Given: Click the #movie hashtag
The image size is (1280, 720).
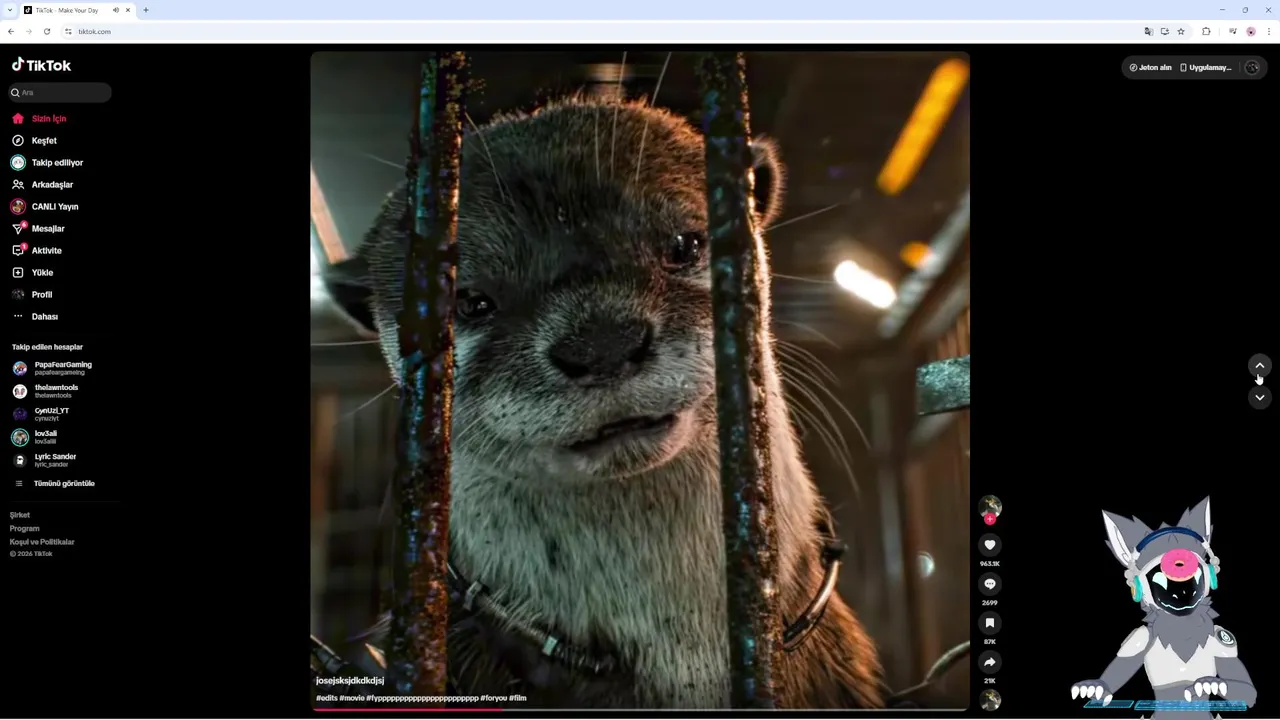Looking at the screenshot, I should (352, 698).
